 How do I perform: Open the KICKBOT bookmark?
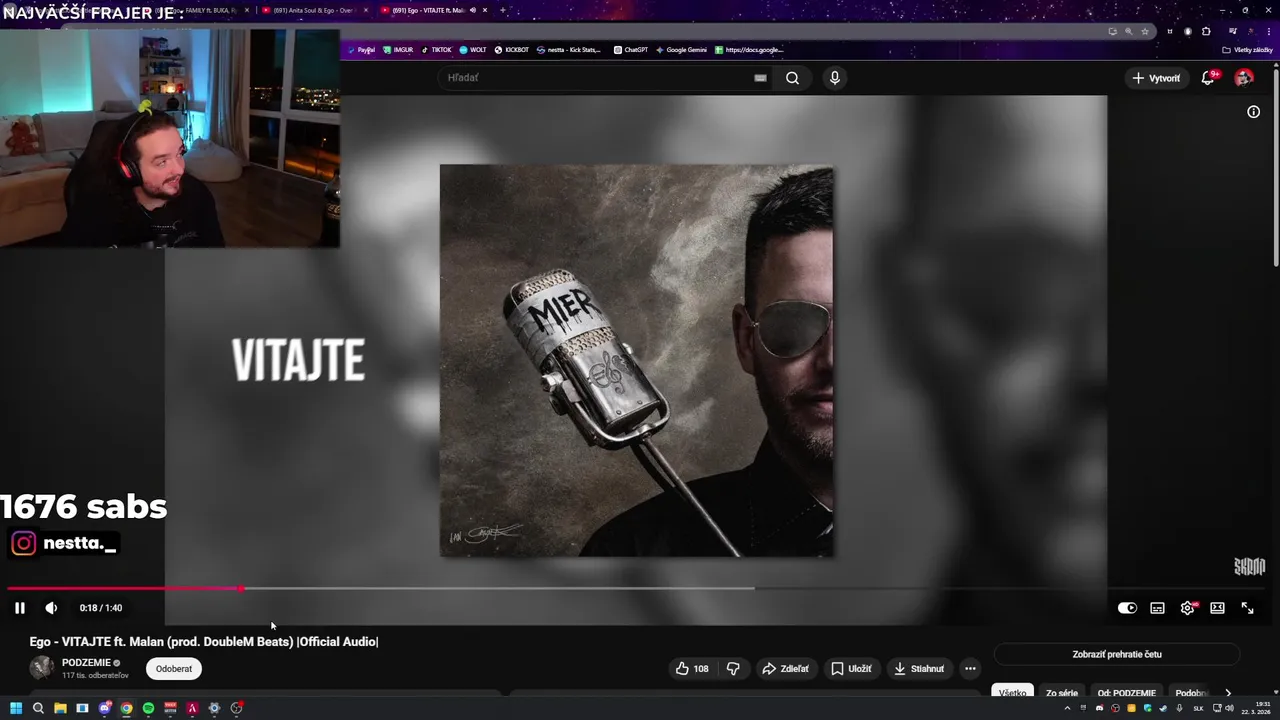tap(512, 50)
